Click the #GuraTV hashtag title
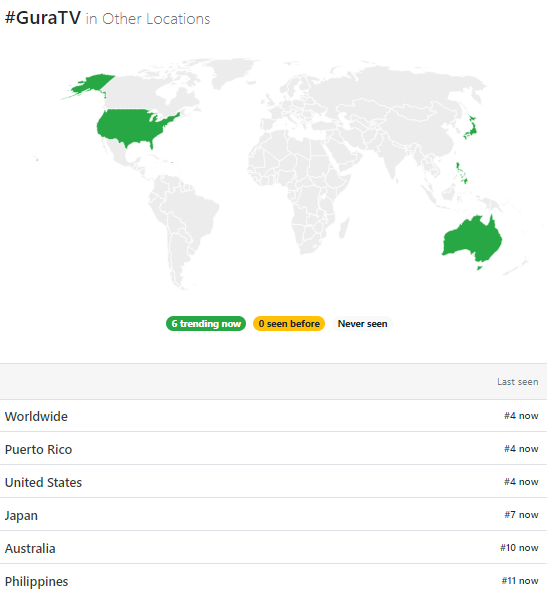 point(43,18)
